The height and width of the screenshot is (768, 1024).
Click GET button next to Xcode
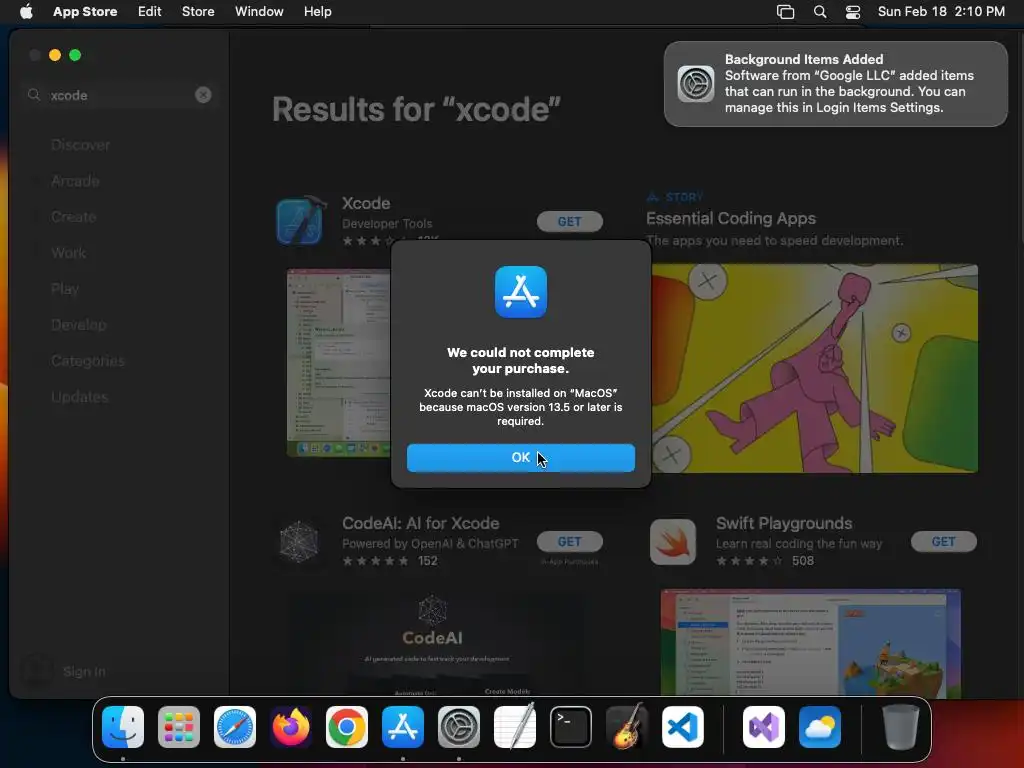tap(569, 221)
